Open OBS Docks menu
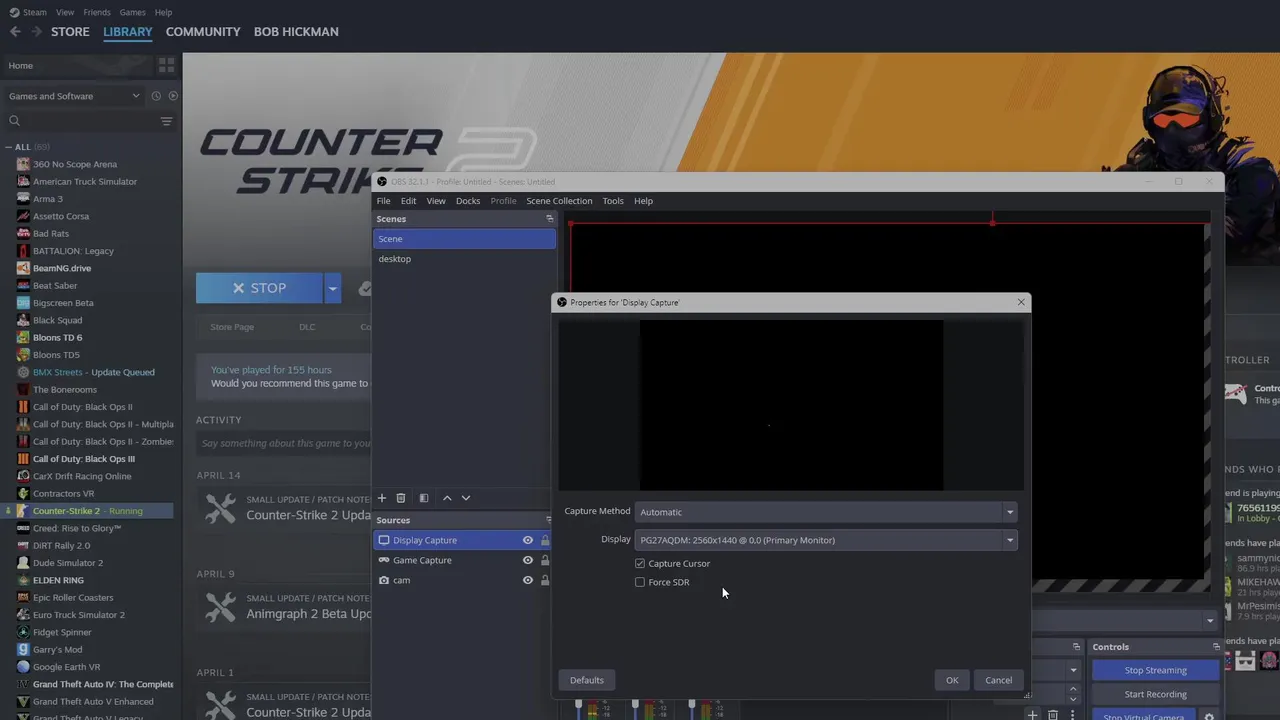Screen dimensions: 1280x720 pos(468,201)
